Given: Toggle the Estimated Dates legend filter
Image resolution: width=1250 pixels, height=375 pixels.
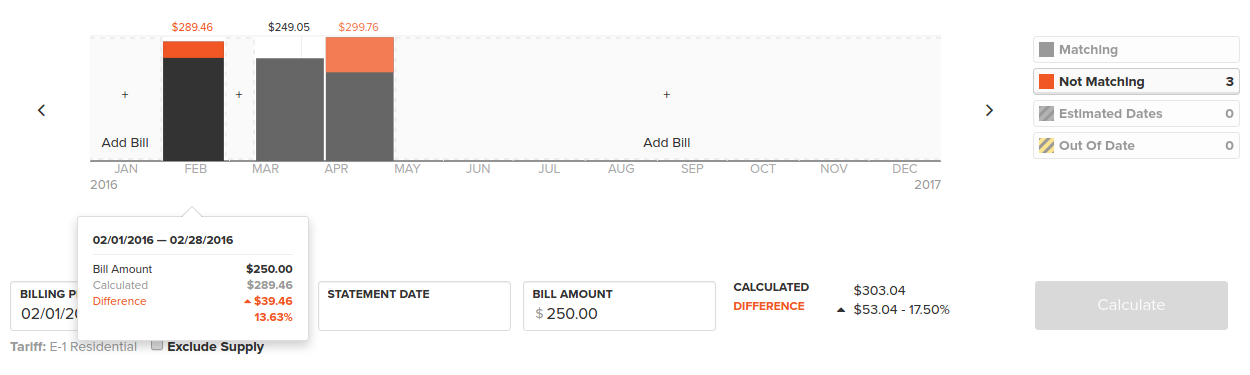Looking at the screenshot, I should (x=1136, y=113).
